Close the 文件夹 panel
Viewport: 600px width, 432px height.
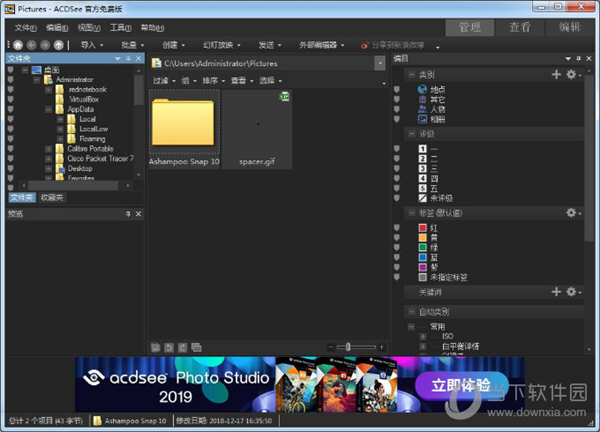[x=138, y=58]
